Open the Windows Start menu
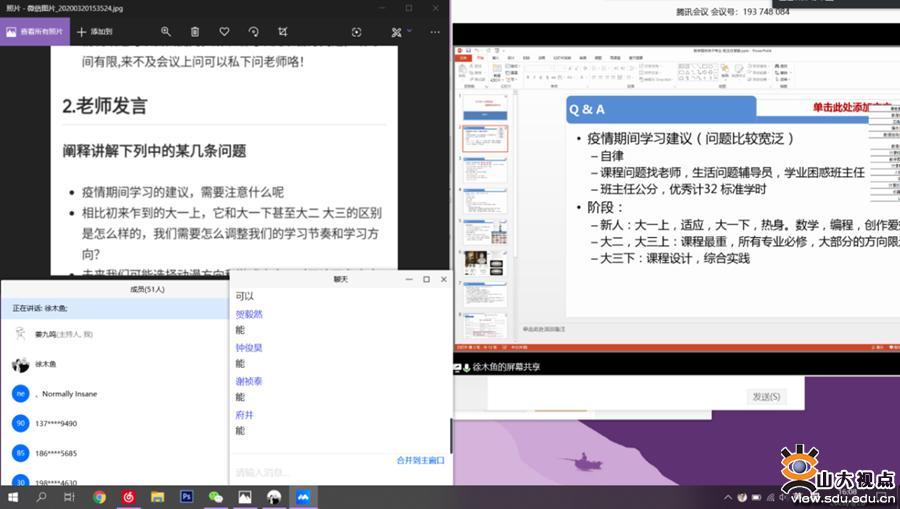The height and width of the screenshot is (509, 900). 13,497
